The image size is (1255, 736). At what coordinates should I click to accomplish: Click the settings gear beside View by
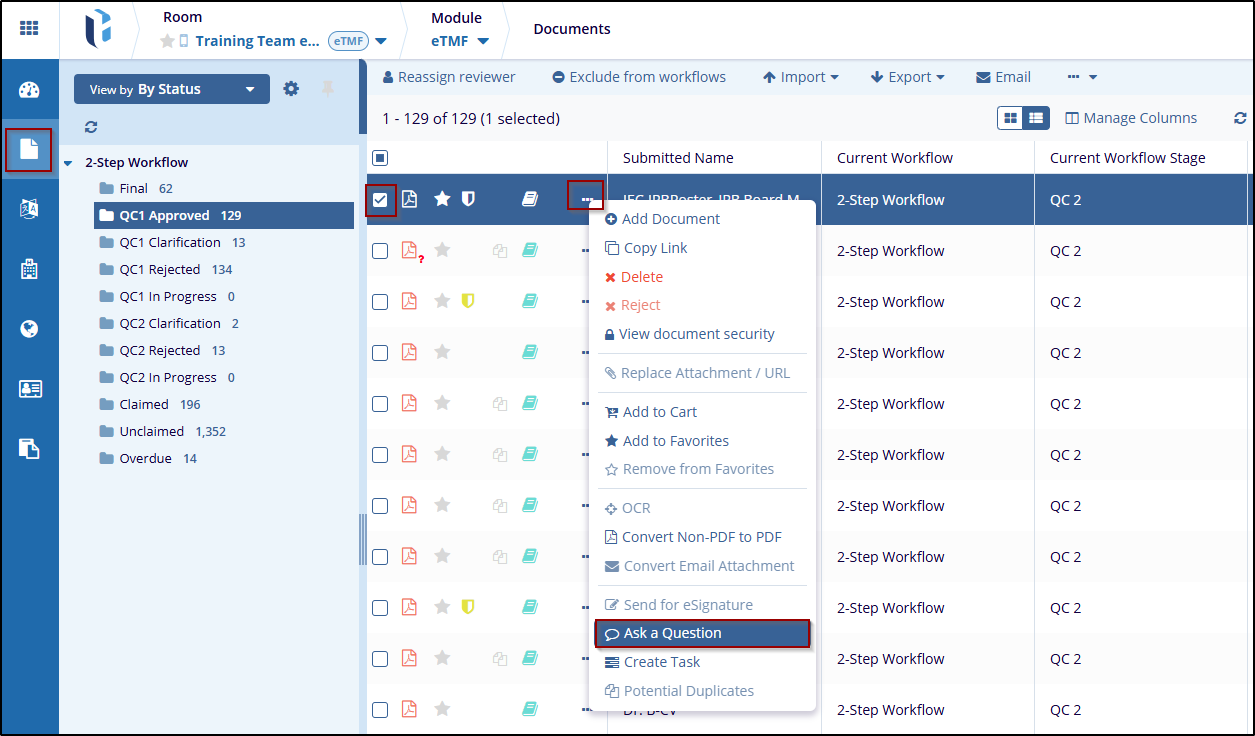pyautogui.click(x=291, y=89)
